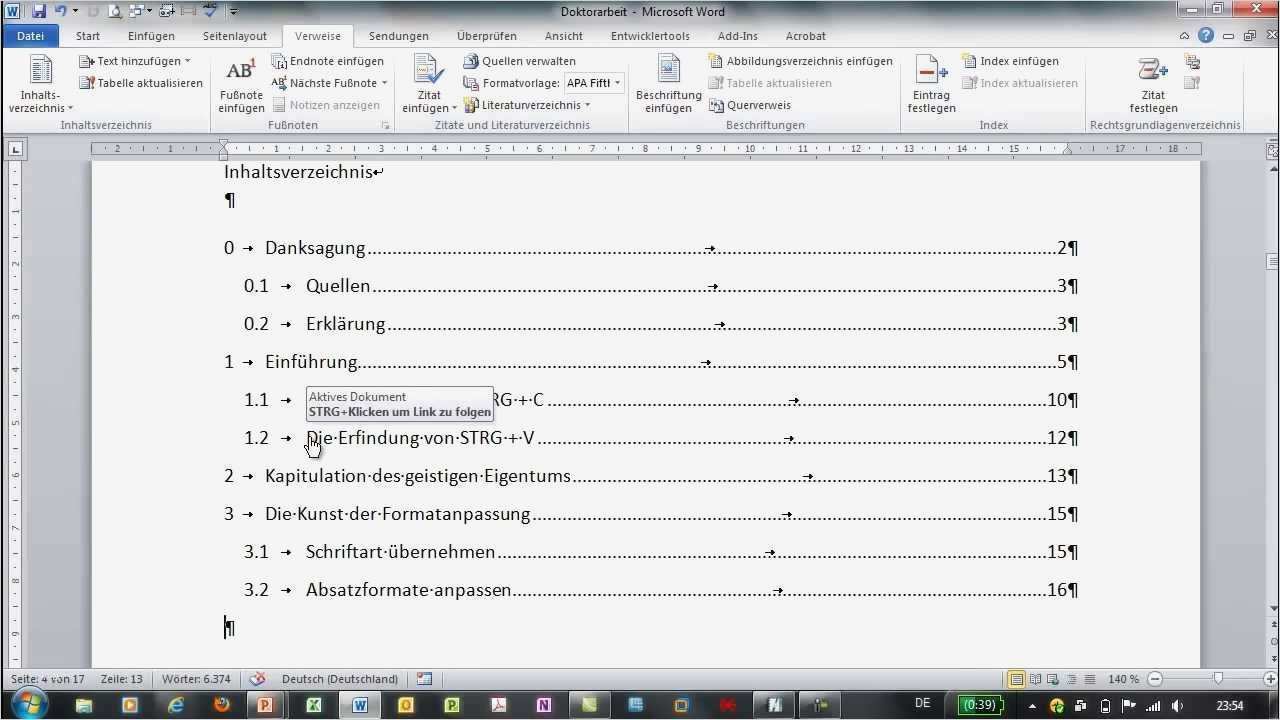
Task: Expand the Formatvorlage APA style combo
Action: (617, 83)
